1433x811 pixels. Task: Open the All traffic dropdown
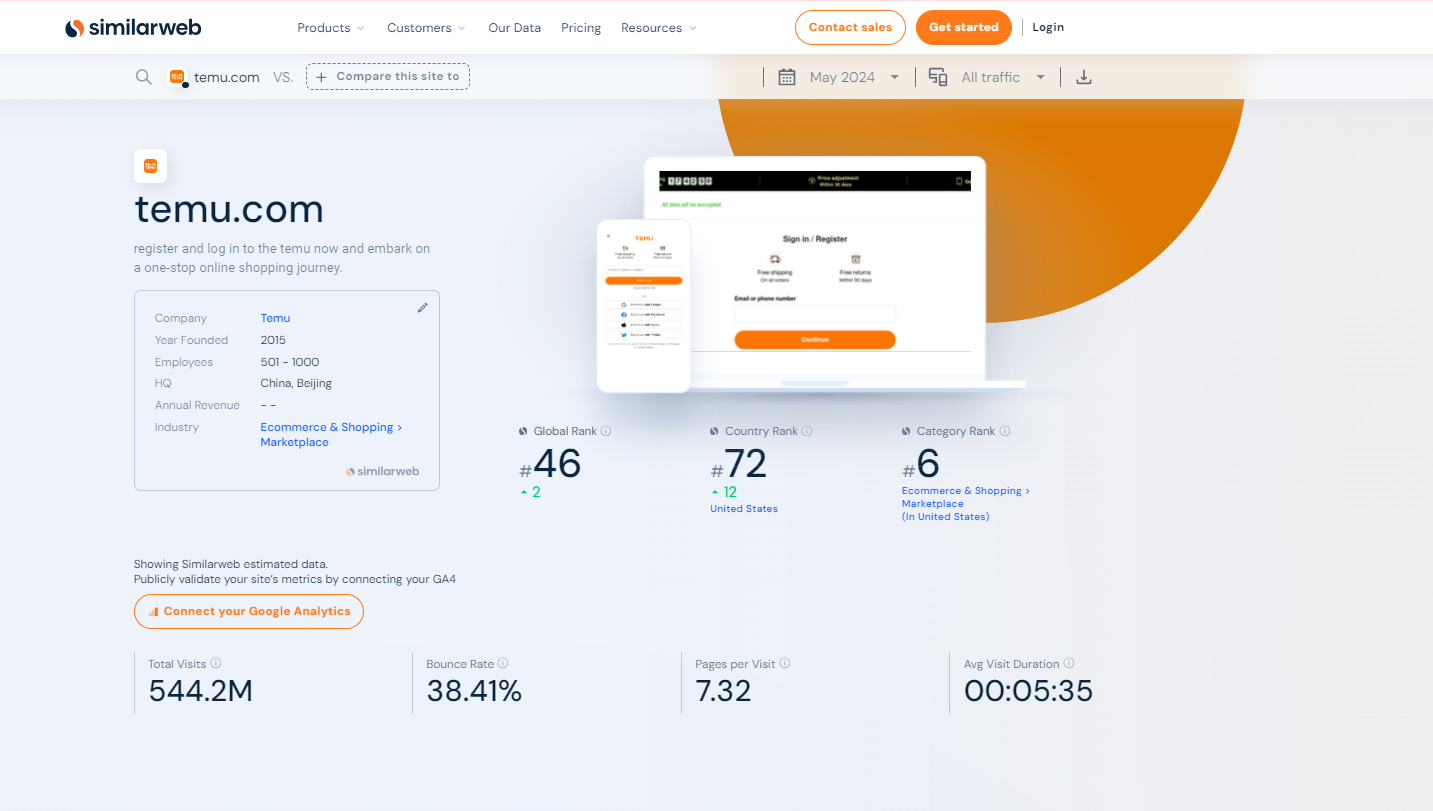click(x=1003, y=77)
